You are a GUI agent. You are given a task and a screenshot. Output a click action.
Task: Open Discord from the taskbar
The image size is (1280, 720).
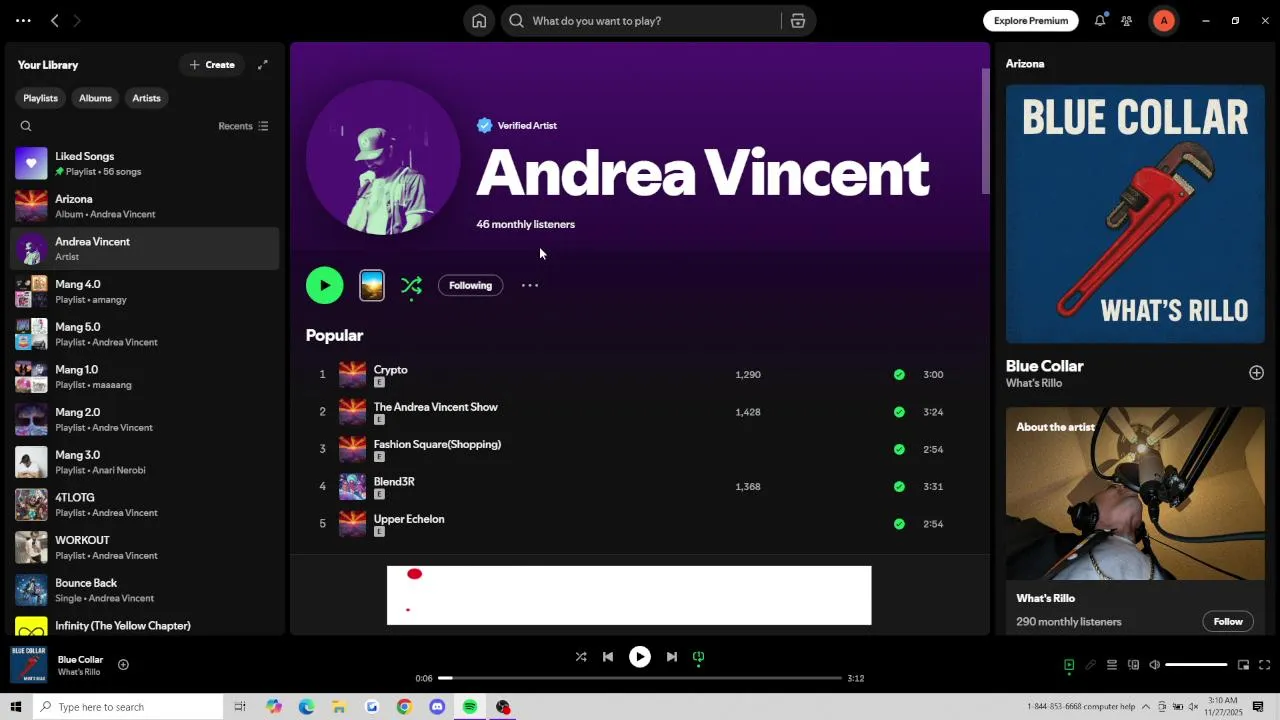(437, 707)
